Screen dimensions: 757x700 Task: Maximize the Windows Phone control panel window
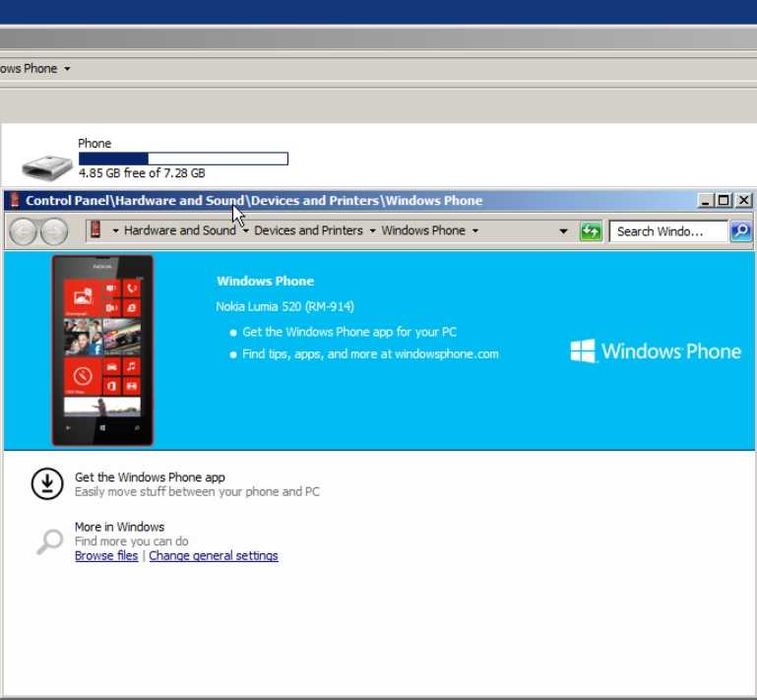tap(724, 200)
